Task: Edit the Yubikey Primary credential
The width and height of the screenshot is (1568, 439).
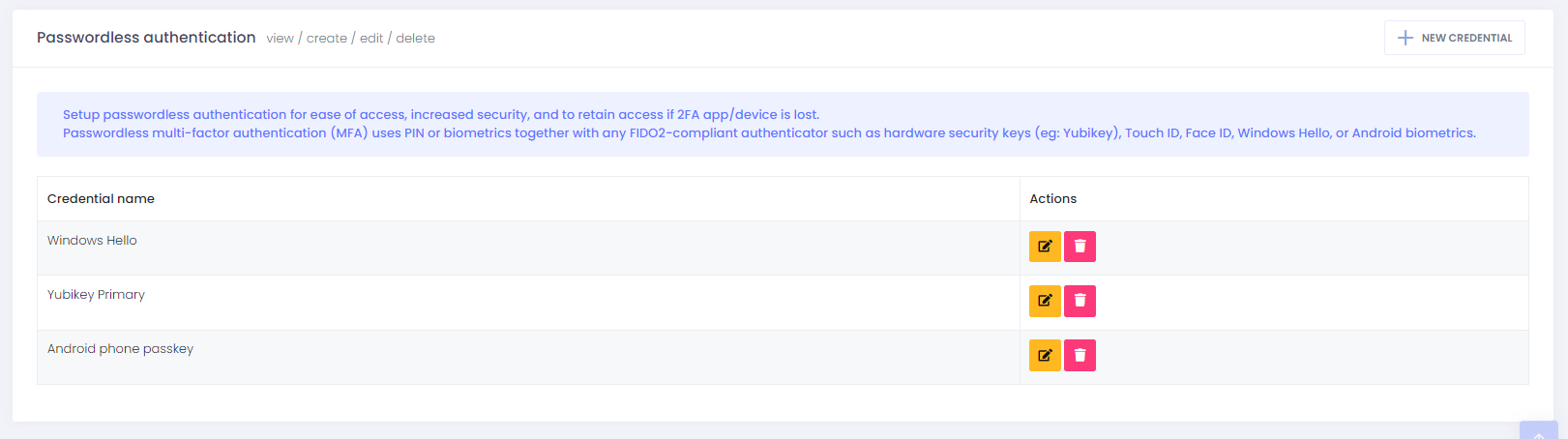Action: pyautogui.click(x=1045, y=301)
